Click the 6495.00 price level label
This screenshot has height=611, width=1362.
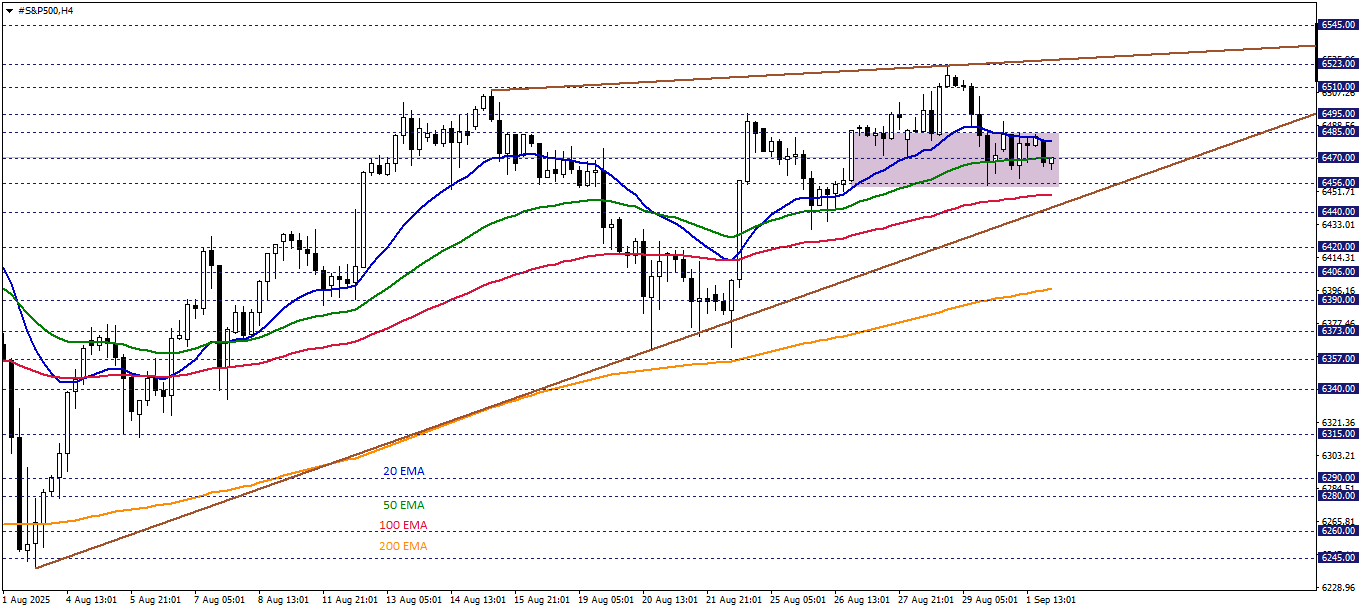coord(1337,114)
